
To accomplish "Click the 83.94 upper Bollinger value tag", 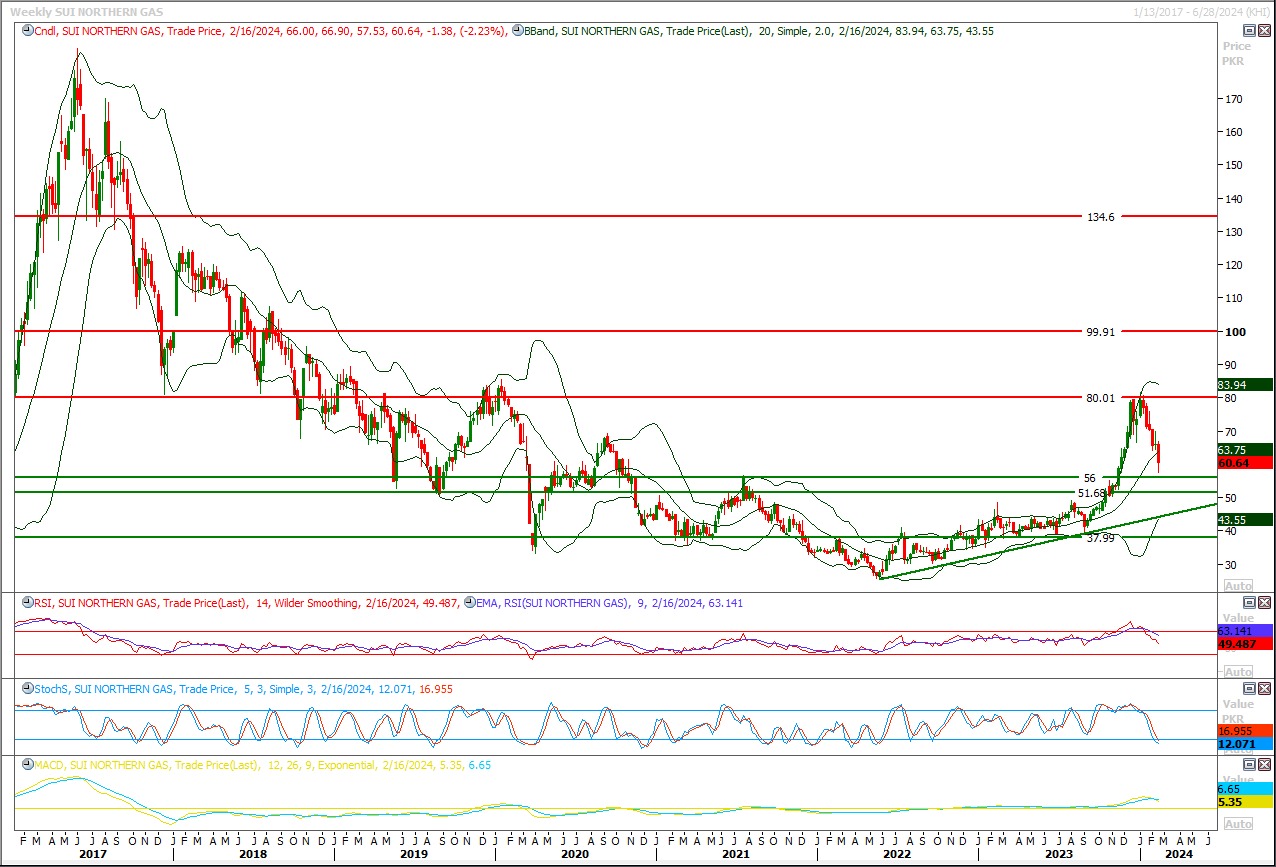I will [1244, 385].
